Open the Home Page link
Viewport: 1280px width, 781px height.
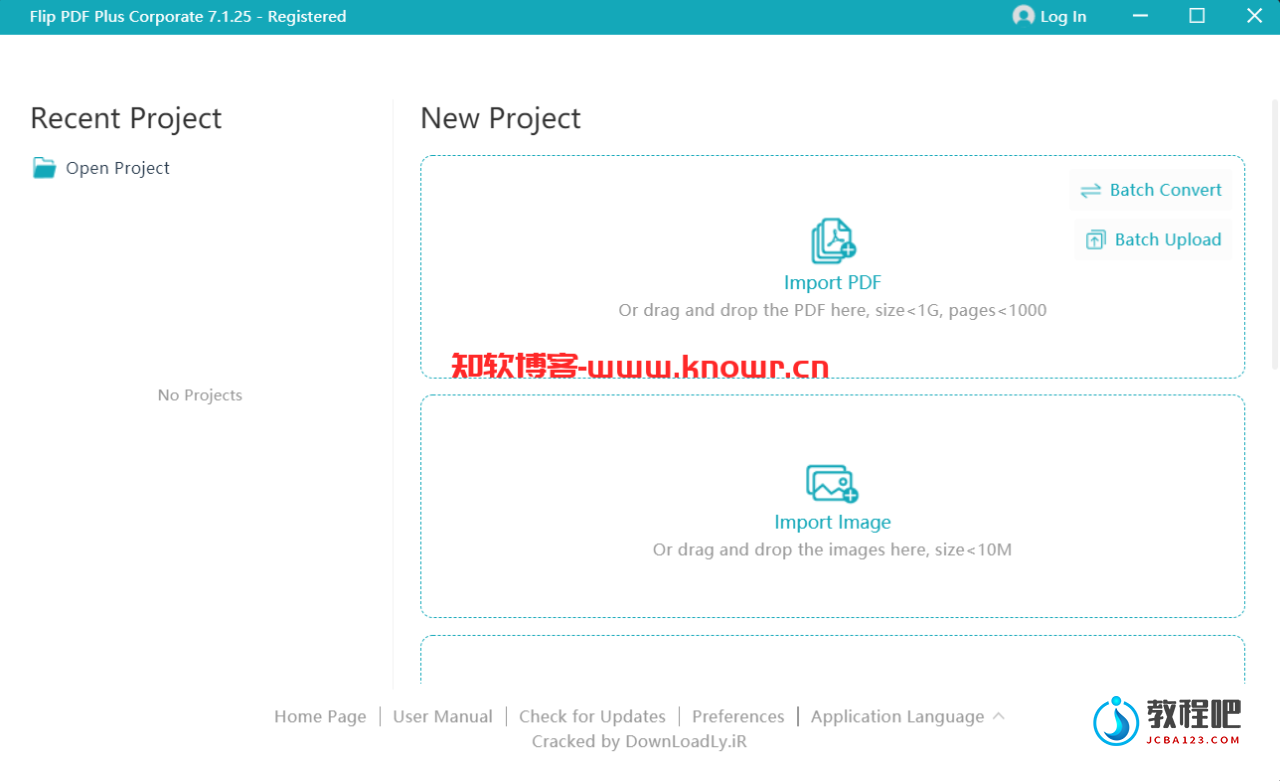click(320, 716)
